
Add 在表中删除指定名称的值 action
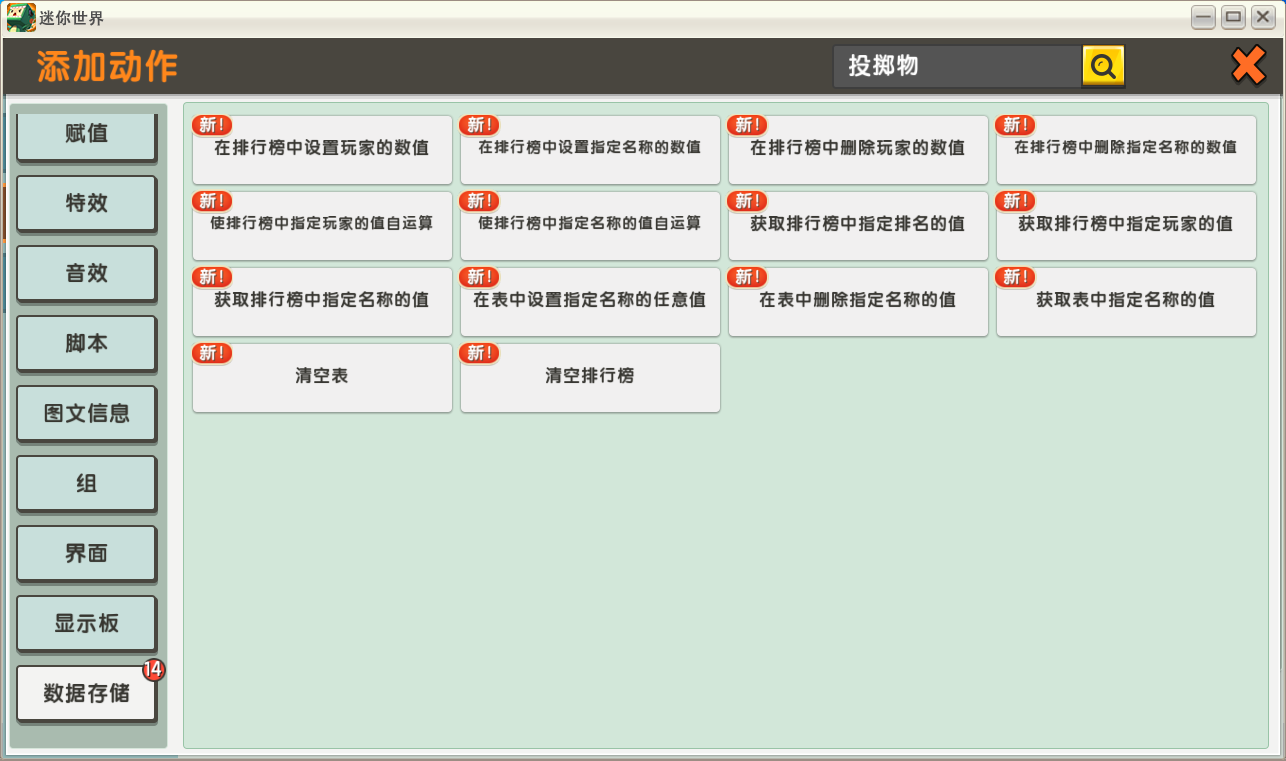(858, 302)
